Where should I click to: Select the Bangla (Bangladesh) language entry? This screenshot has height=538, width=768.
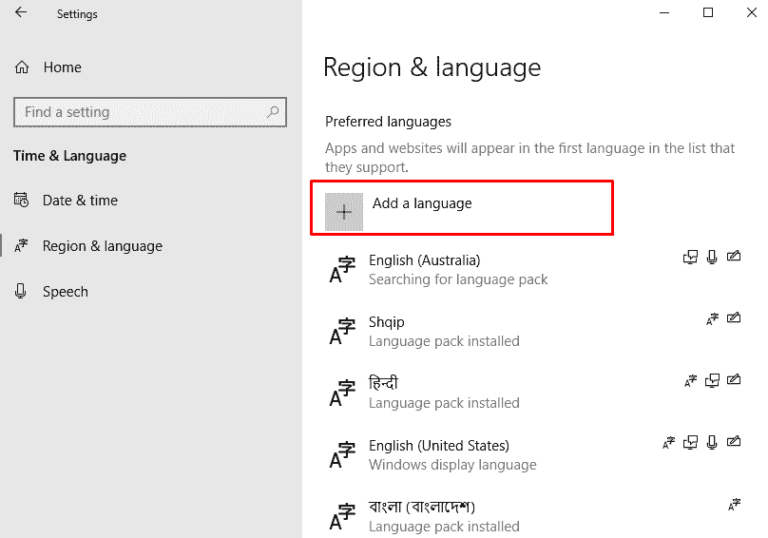(421, 507)
